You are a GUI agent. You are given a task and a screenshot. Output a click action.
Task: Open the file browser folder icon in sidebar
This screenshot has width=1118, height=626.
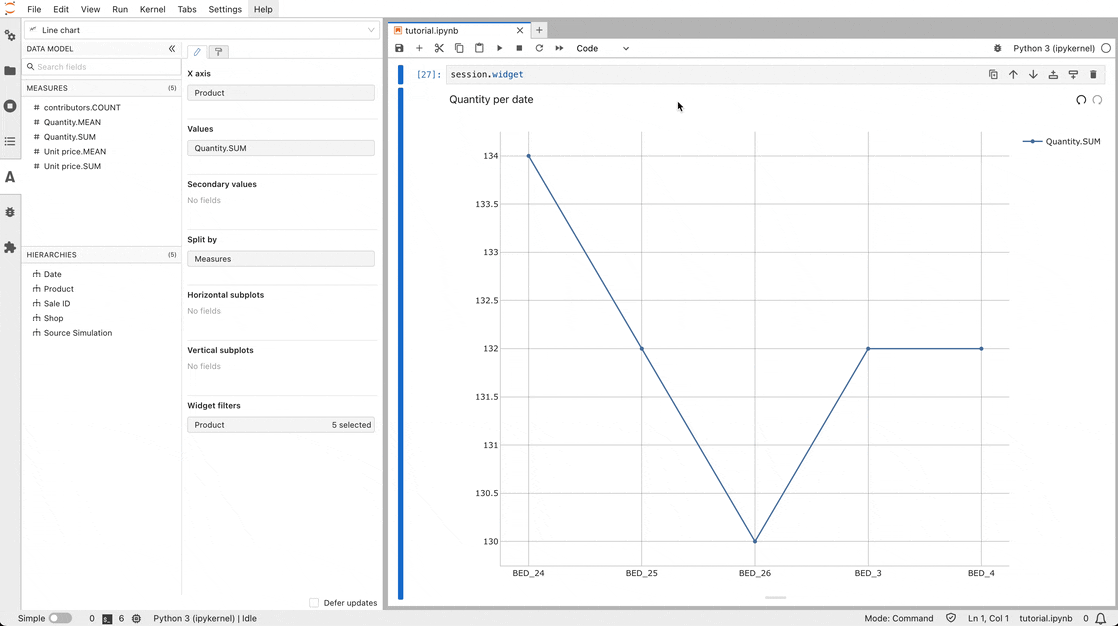10,71
